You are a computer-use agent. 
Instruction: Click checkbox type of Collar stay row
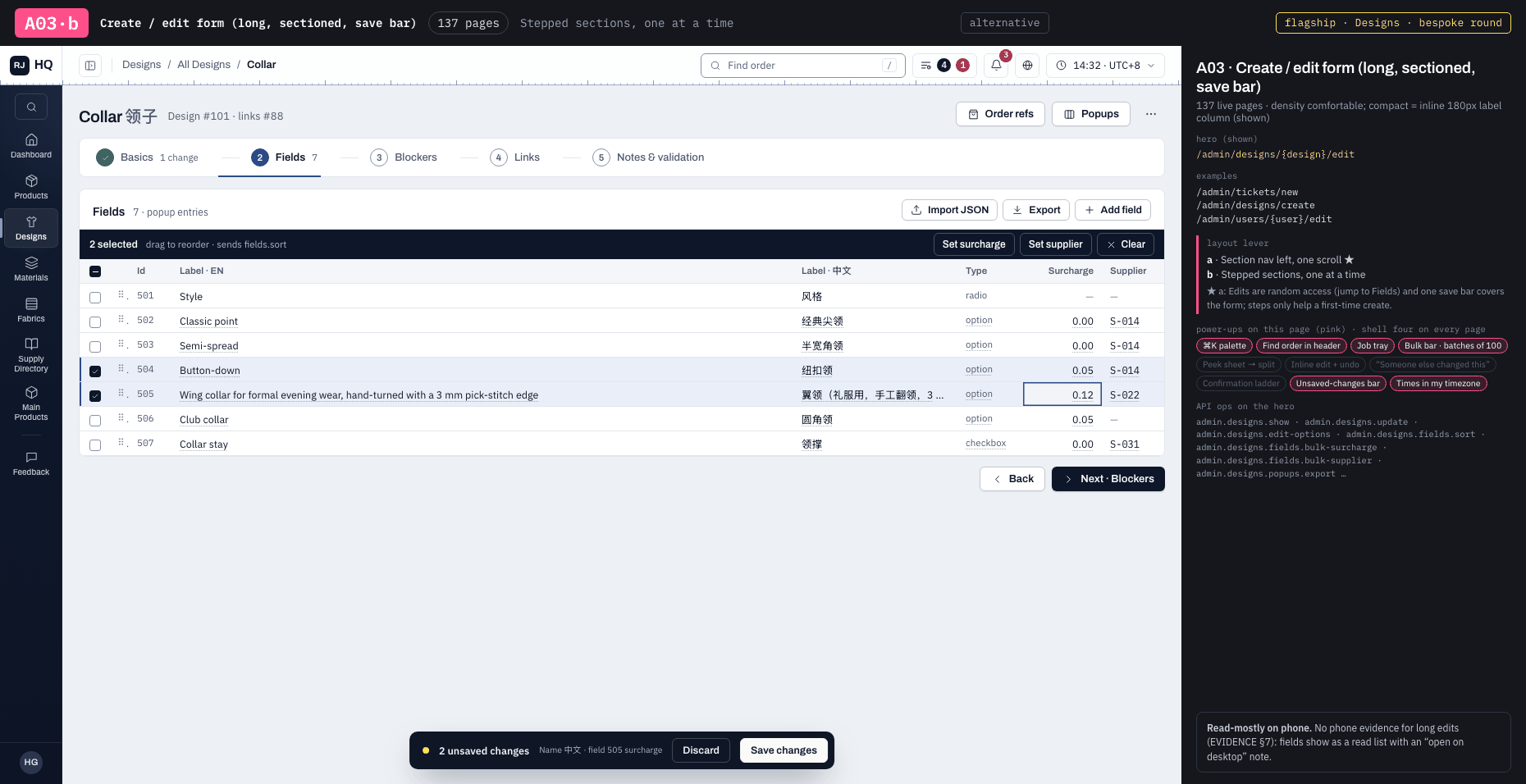coord(985,443)
